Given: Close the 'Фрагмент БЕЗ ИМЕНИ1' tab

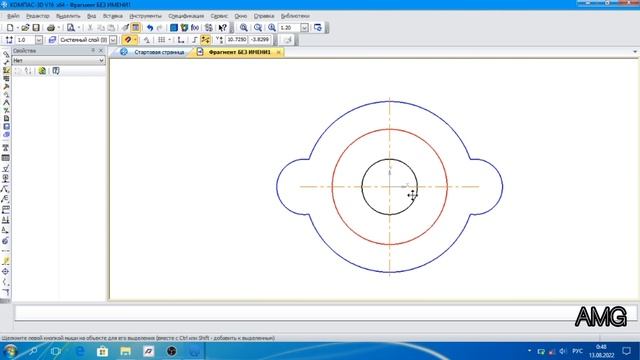Looking at the screenshot, I should 278,52.
